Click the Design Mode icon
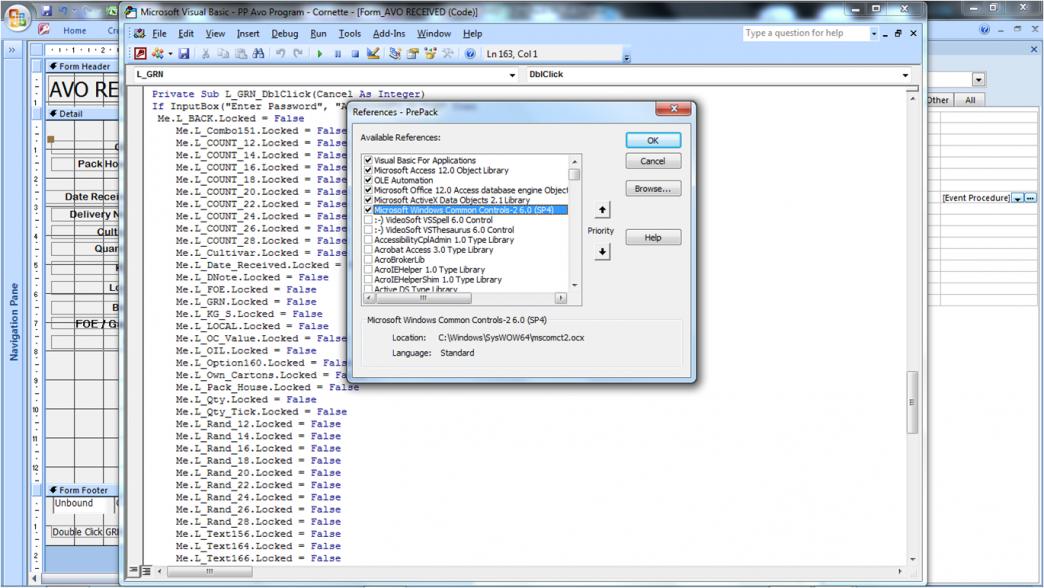The height and width of the screenshot is (588, 1044). tap(373, 54)
